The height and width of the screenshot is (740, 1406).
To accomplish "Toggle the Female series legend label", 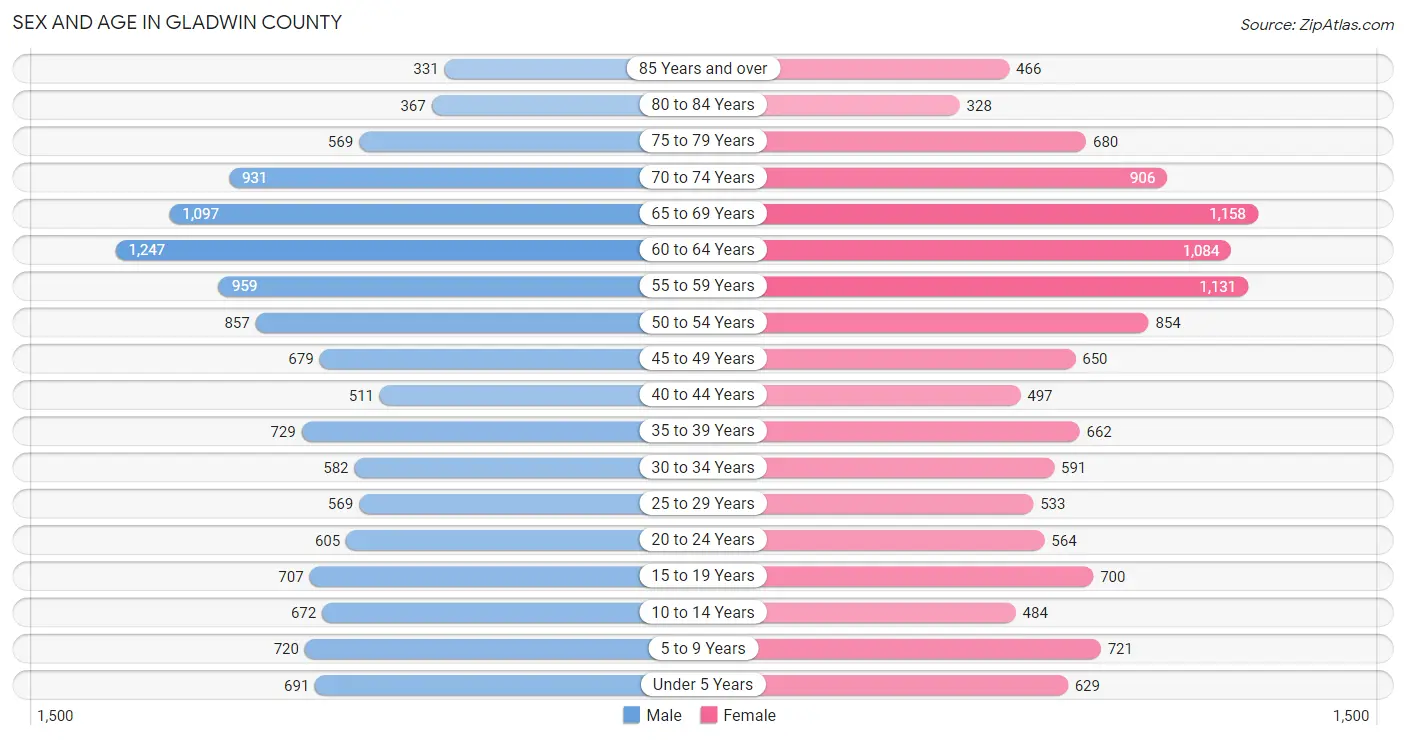I will [x=750, y=715].
